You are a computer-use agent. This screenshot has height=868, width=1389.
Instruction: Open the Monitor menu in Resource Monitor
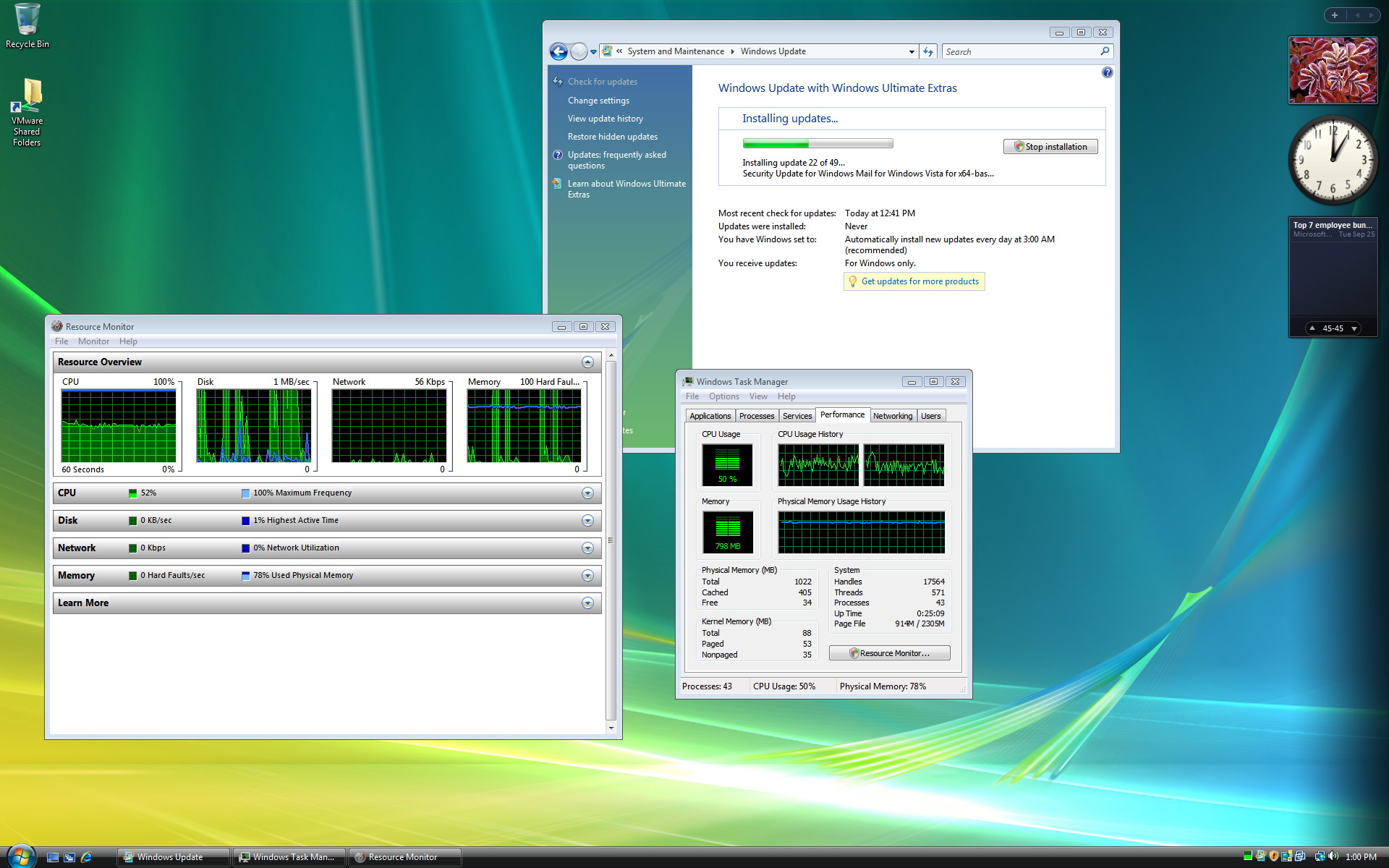point(93,341)
